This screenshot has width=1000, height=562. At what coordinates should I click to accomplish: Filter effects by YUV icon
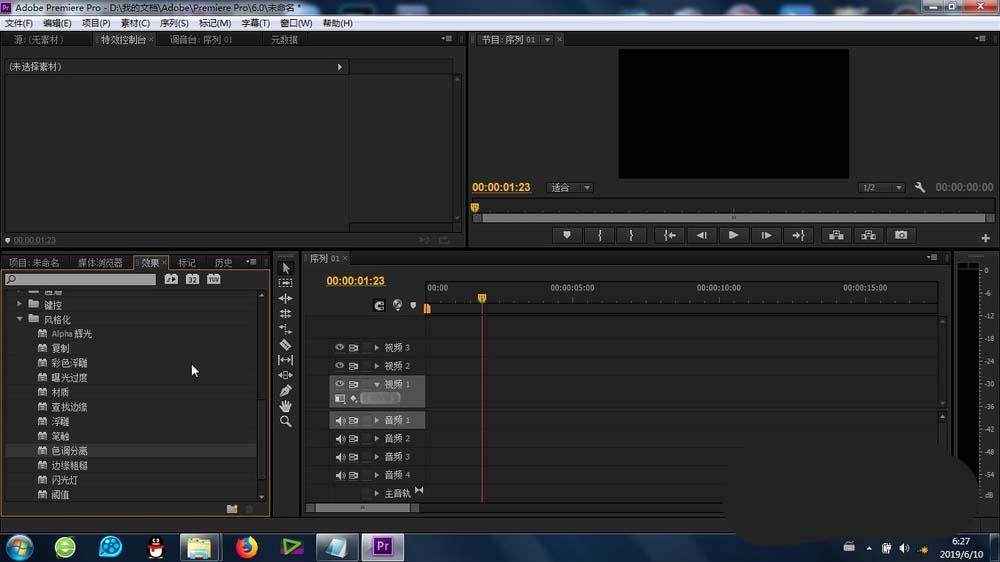(214, 279)
